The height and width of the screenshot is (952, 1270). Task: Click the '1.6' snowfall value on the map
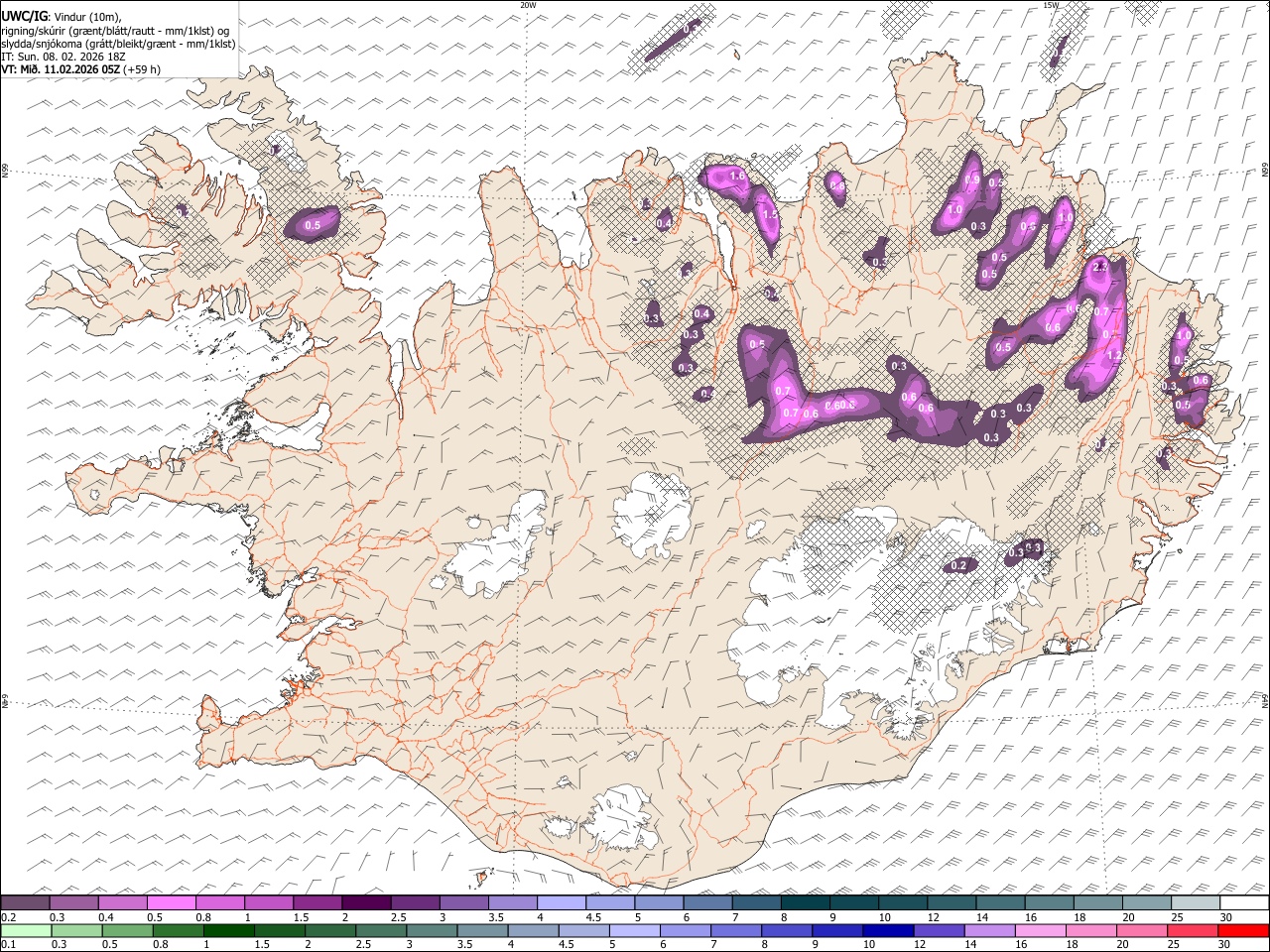pyautogui.click(x=737, y=177)
